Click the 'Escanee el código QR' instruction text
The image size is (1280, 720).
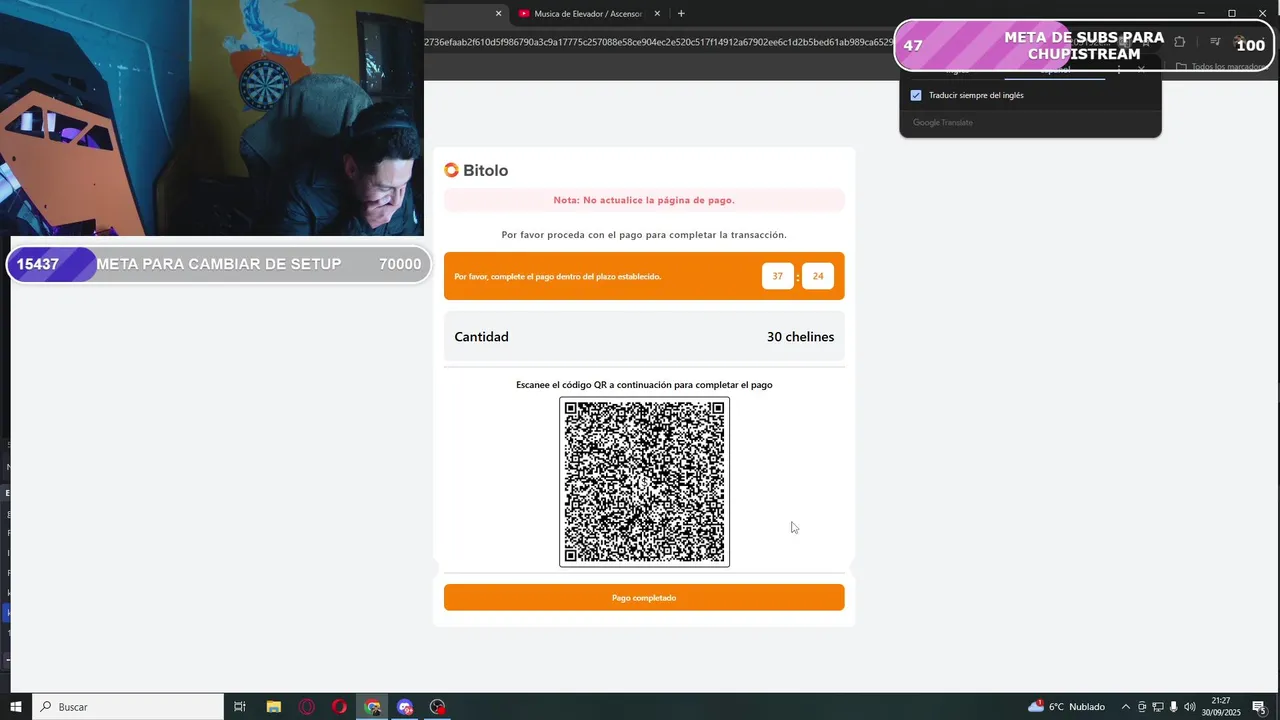(644, 385)
